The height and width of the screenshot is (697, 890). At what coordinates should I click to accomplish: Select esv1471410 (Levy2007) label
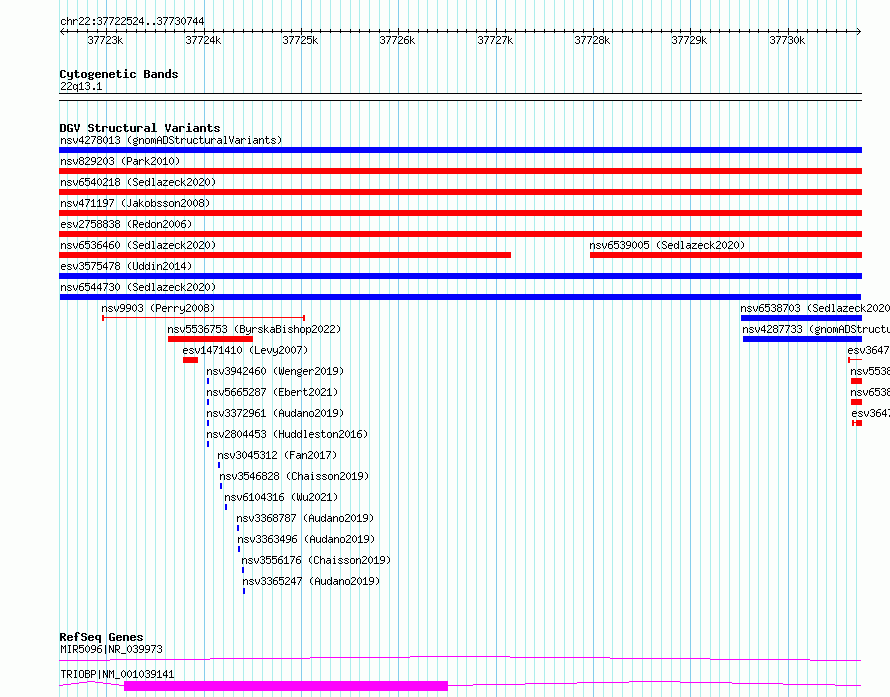pyautogui.click(x=245, y=350)
